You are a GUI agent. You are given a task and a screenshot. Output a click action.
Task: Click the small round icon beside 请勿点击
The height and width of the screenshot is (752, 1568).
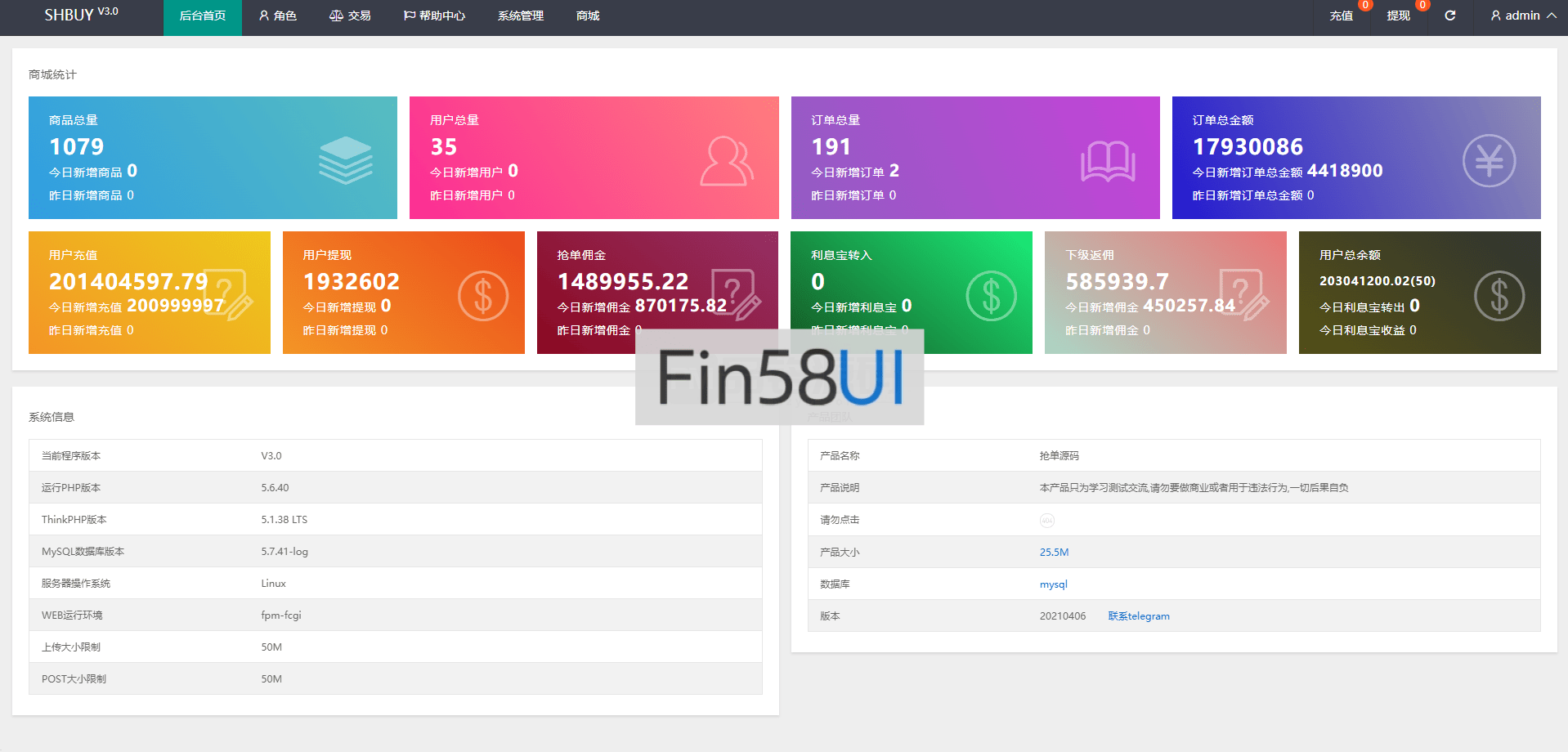click(x=1046, y=521)
